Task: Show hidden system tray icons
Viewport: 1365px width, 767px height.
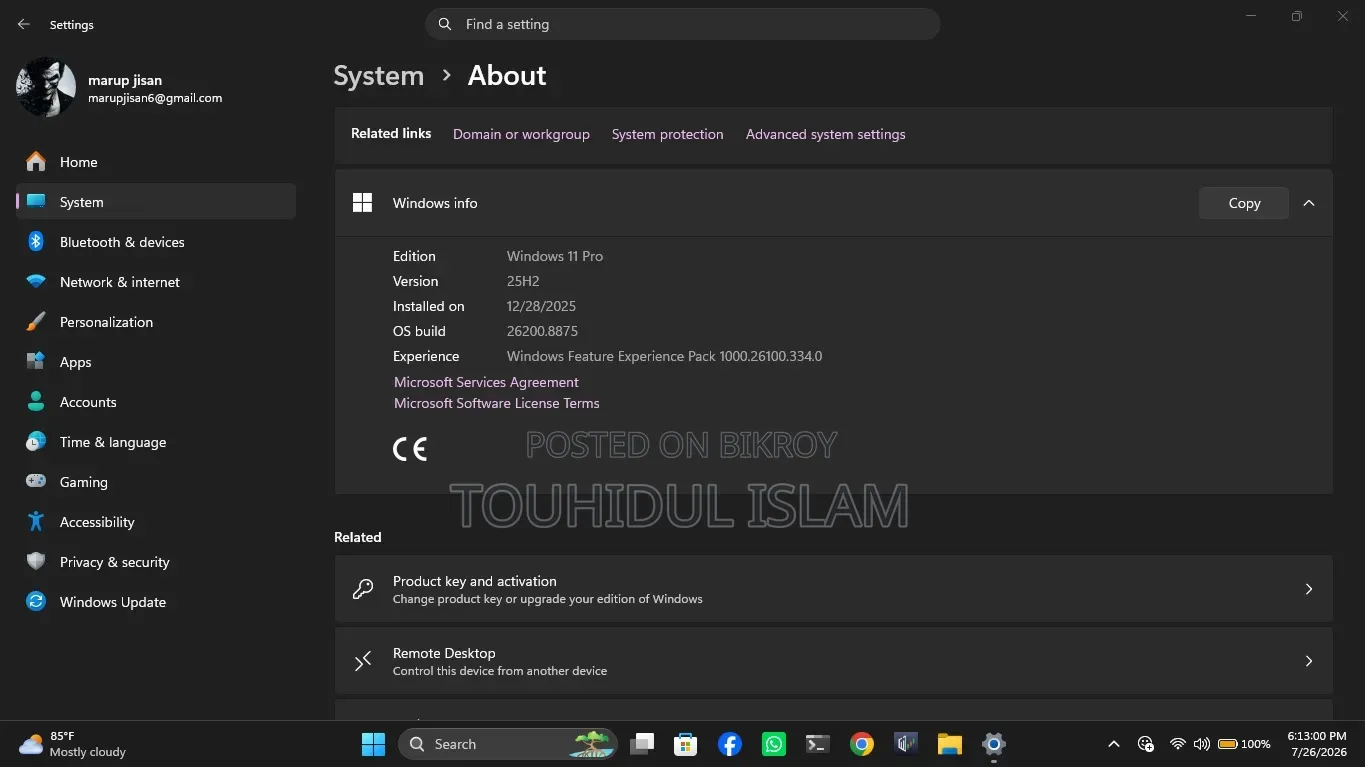Action: pyautogui.click(x=1114, y=744)
